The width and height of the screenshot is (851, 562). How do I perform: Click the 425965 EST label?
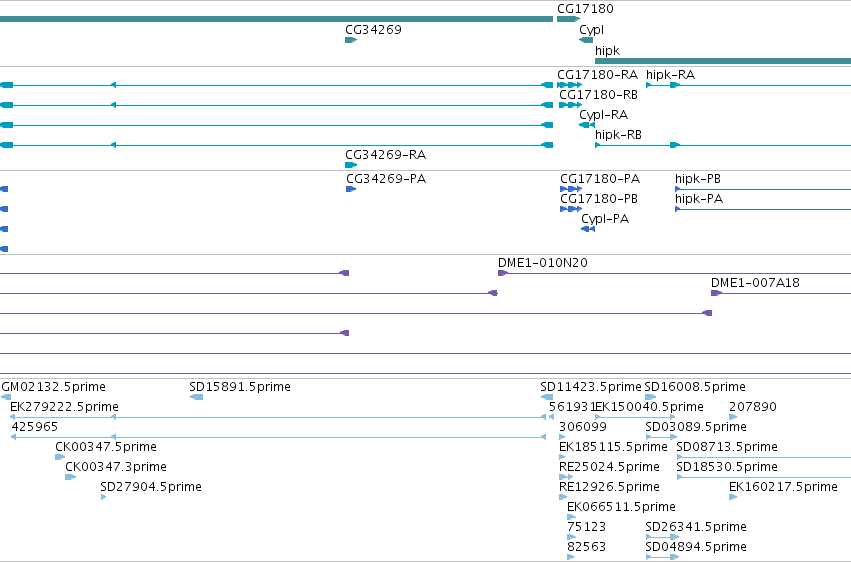pyautogui.click(x=35, y=427)
